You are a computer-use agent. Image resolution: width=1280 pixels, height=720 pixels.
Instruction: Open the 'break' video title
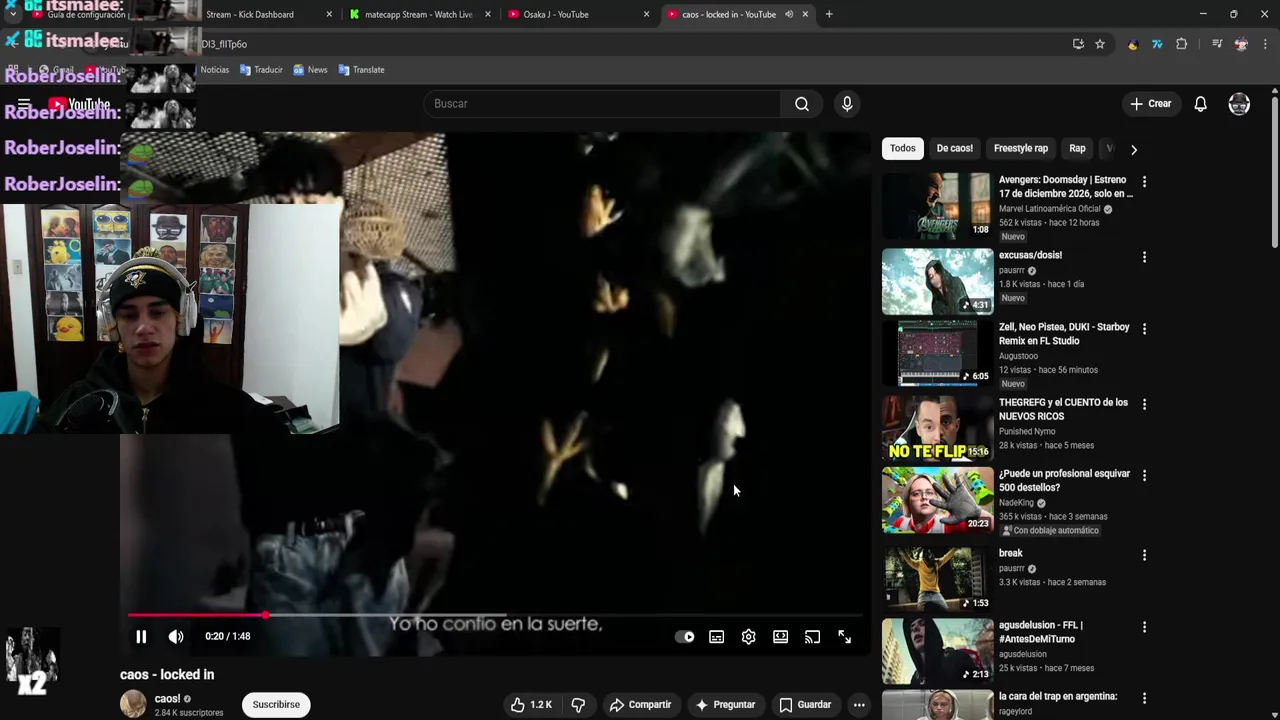point(1011,554)
